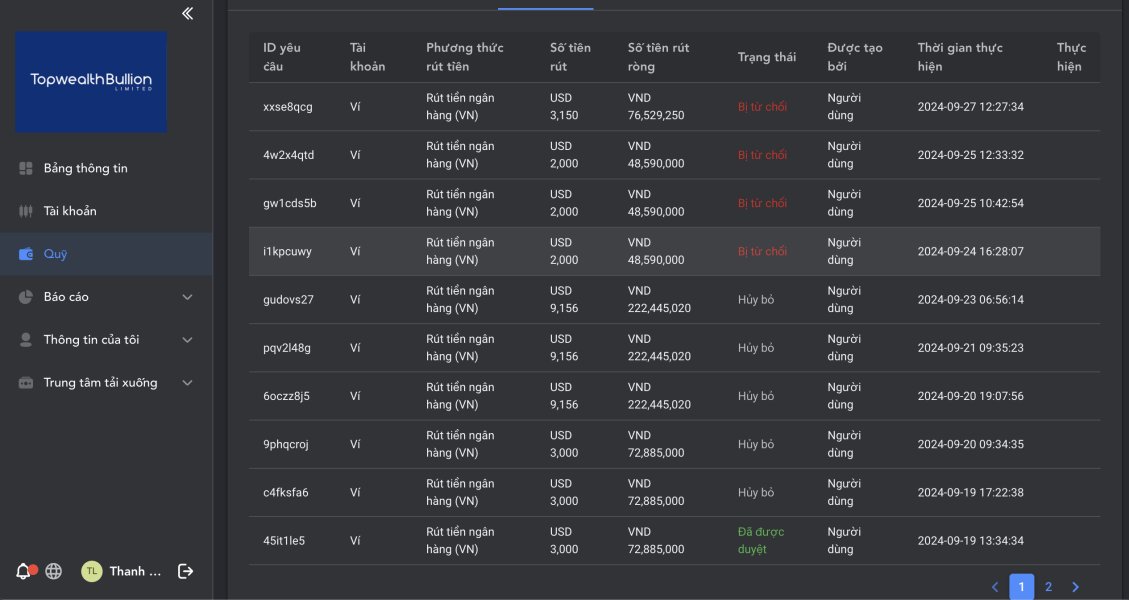Click the globe language icon
The height and width of the screenshot is (600, 1129).
[x=54, y=571]
